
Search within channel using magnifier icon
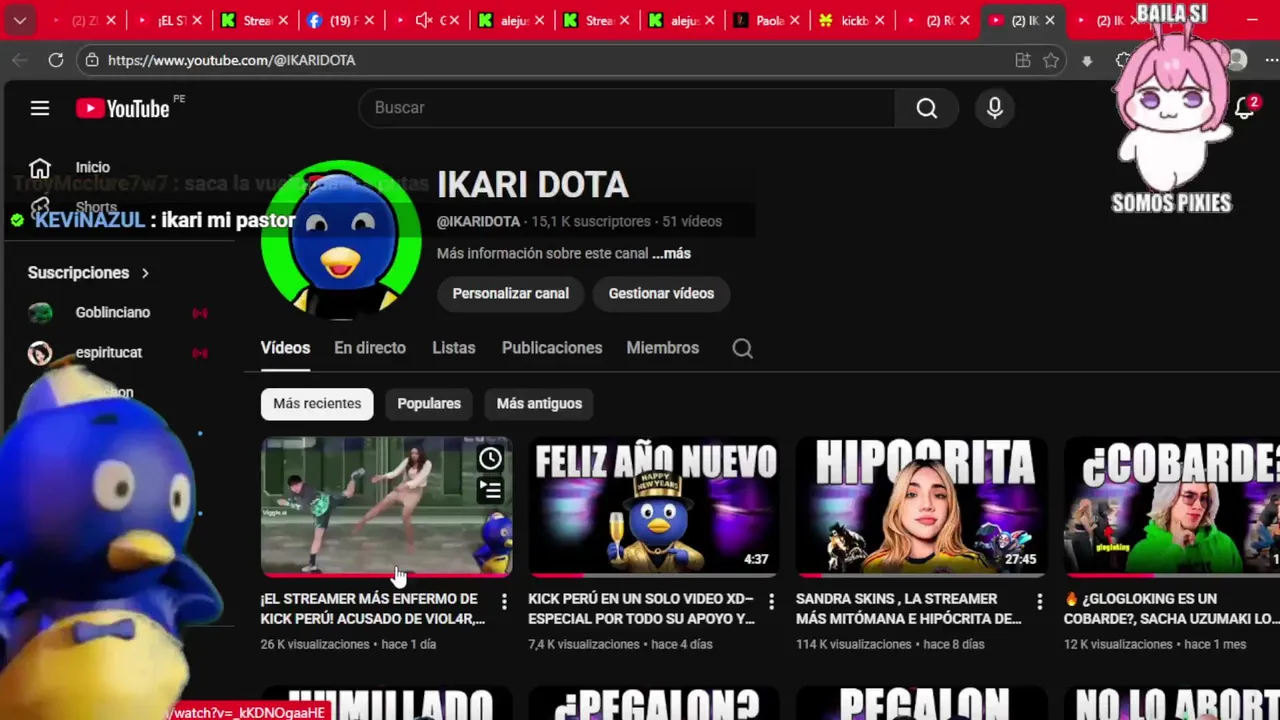(742, 348)
